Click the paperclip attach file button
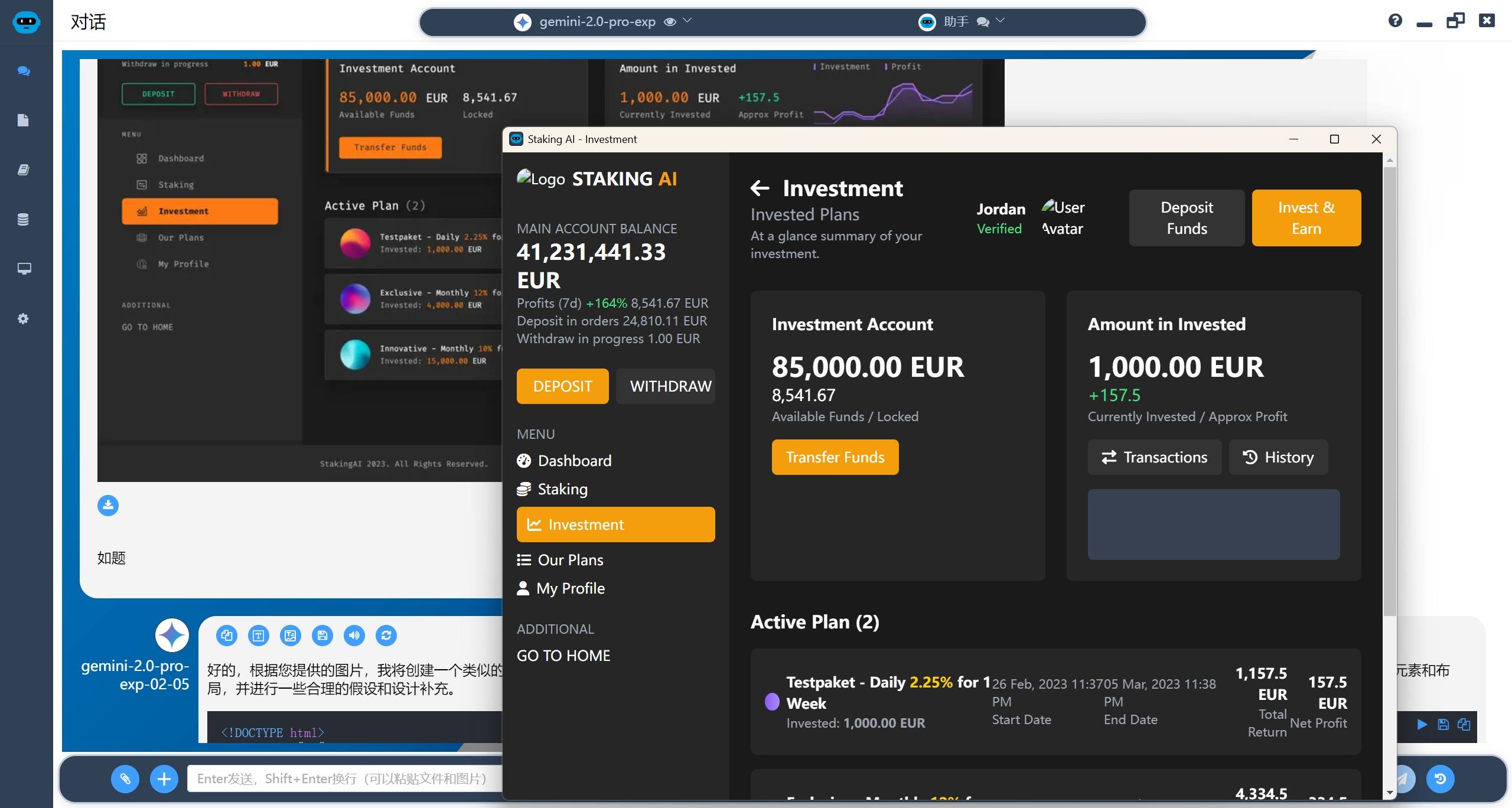This screenshot has height=808, width=1512. point(125,779)
